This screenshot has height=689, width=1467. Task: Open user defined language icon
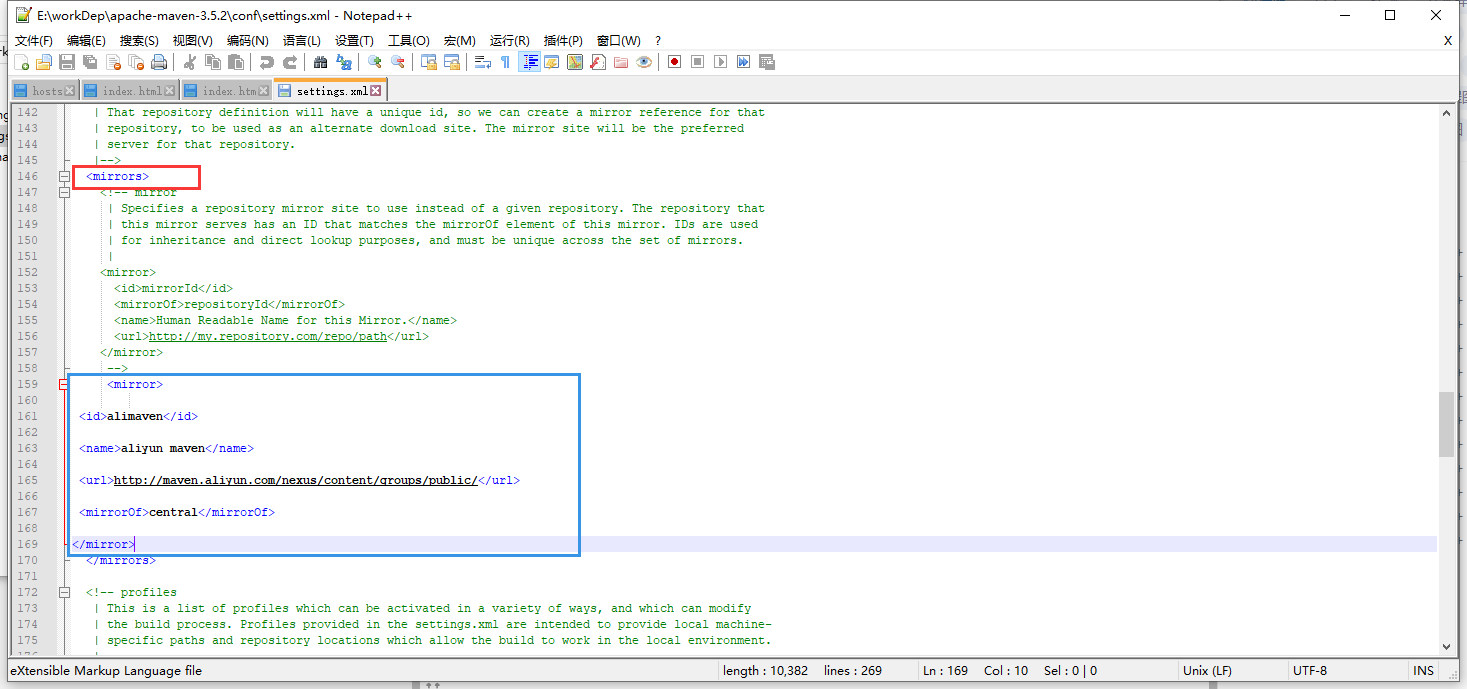pos(551,62)
